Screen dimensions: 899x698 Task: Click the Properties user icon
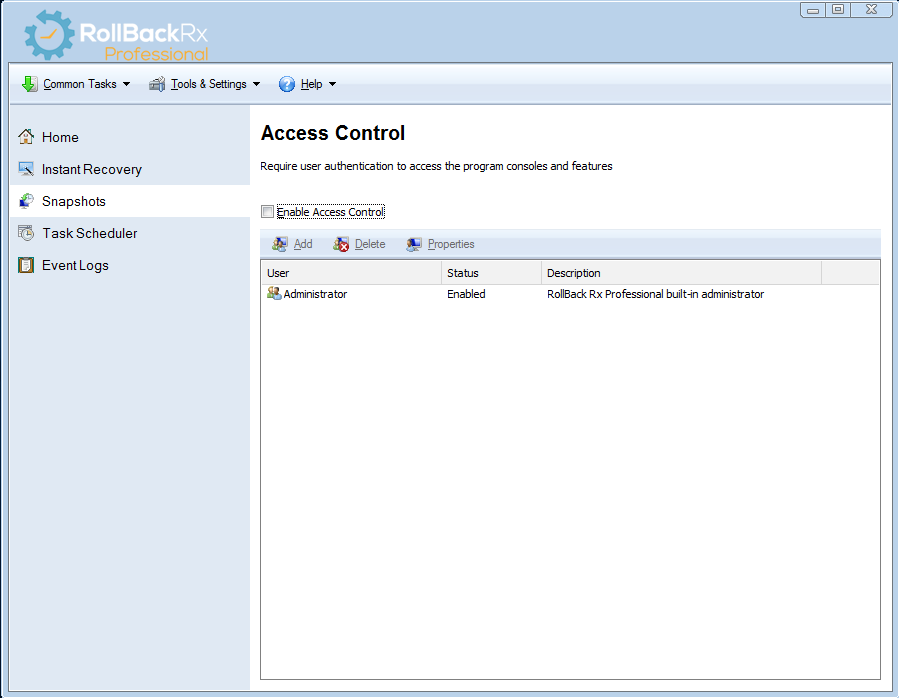pos(414,244)
